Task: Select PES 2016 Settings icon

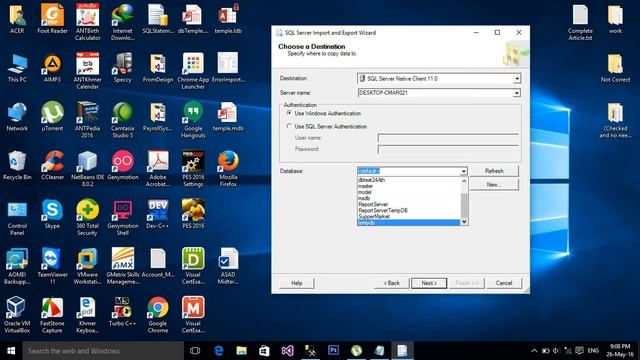Action: click(193, 169)
